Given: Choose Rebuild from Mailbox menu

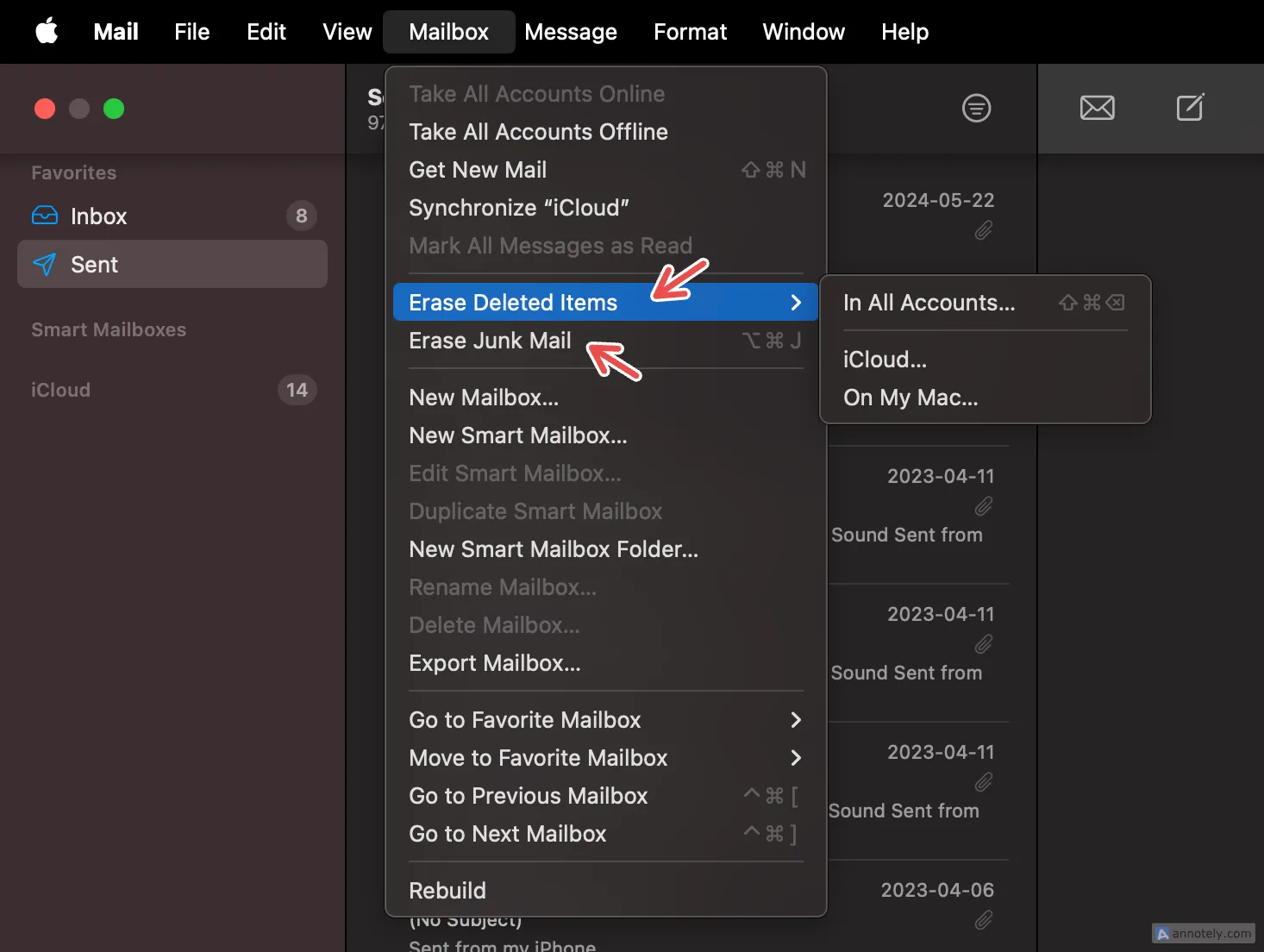Looking at the screenshot, I should point(605,891).
